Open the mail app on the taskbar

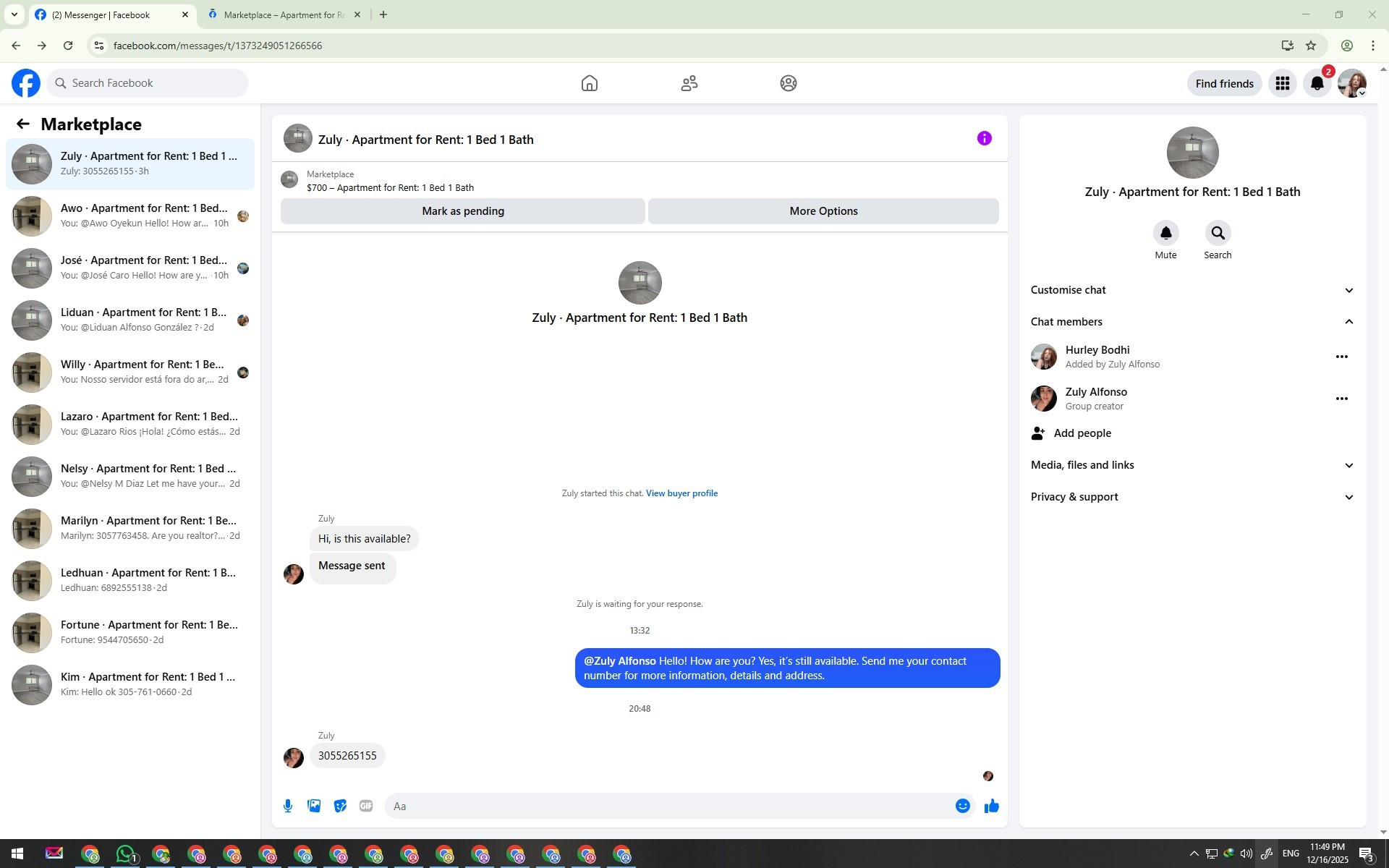54,854
